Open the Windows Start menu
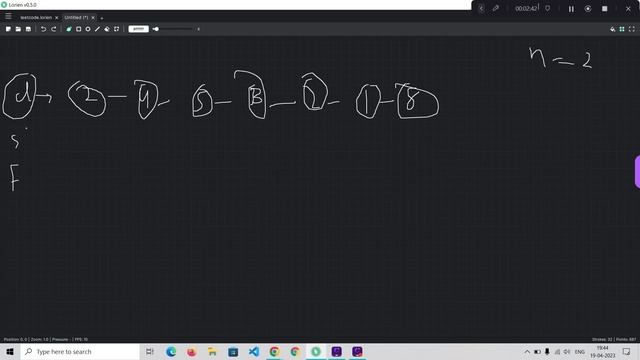This screenshot has width=640, height=360. pos(10,351)
